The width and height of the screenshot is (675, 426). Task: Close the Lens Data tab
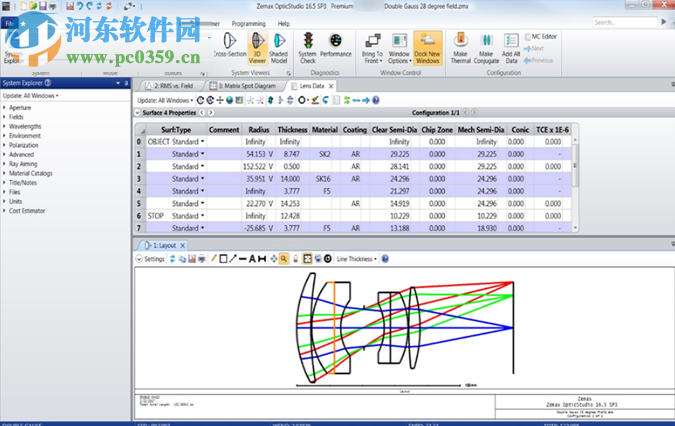(x=331, y=86)
